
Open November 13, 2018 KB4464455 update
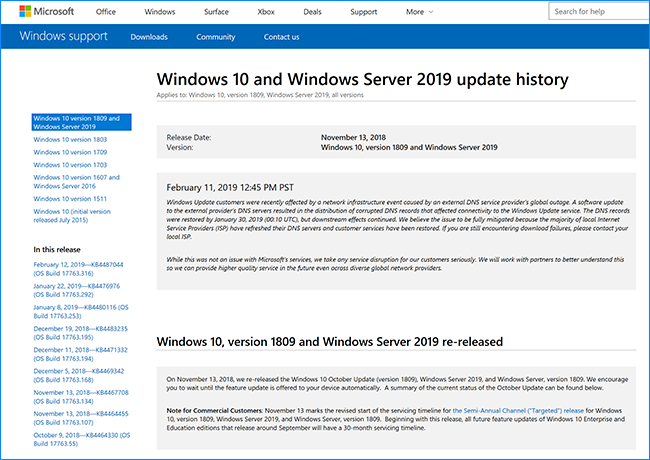[x=81, y=418]
